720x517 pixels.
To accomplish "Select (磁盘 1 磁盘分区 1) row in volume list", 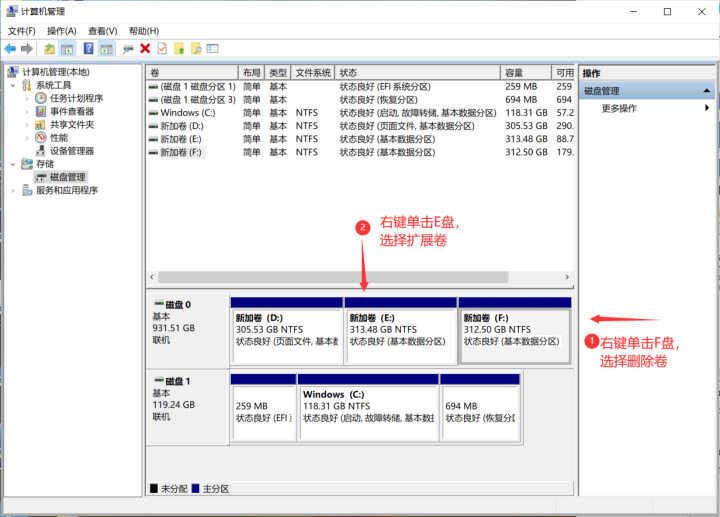I will click(360, 87).
